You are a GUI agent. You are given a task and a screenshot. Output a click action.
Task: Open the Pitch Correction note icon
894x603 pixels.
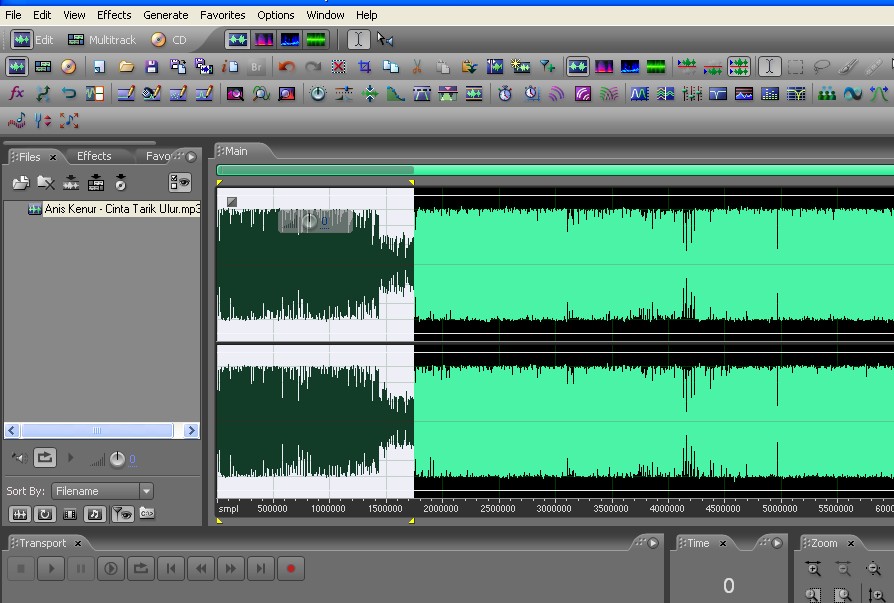tap(17, 120)
